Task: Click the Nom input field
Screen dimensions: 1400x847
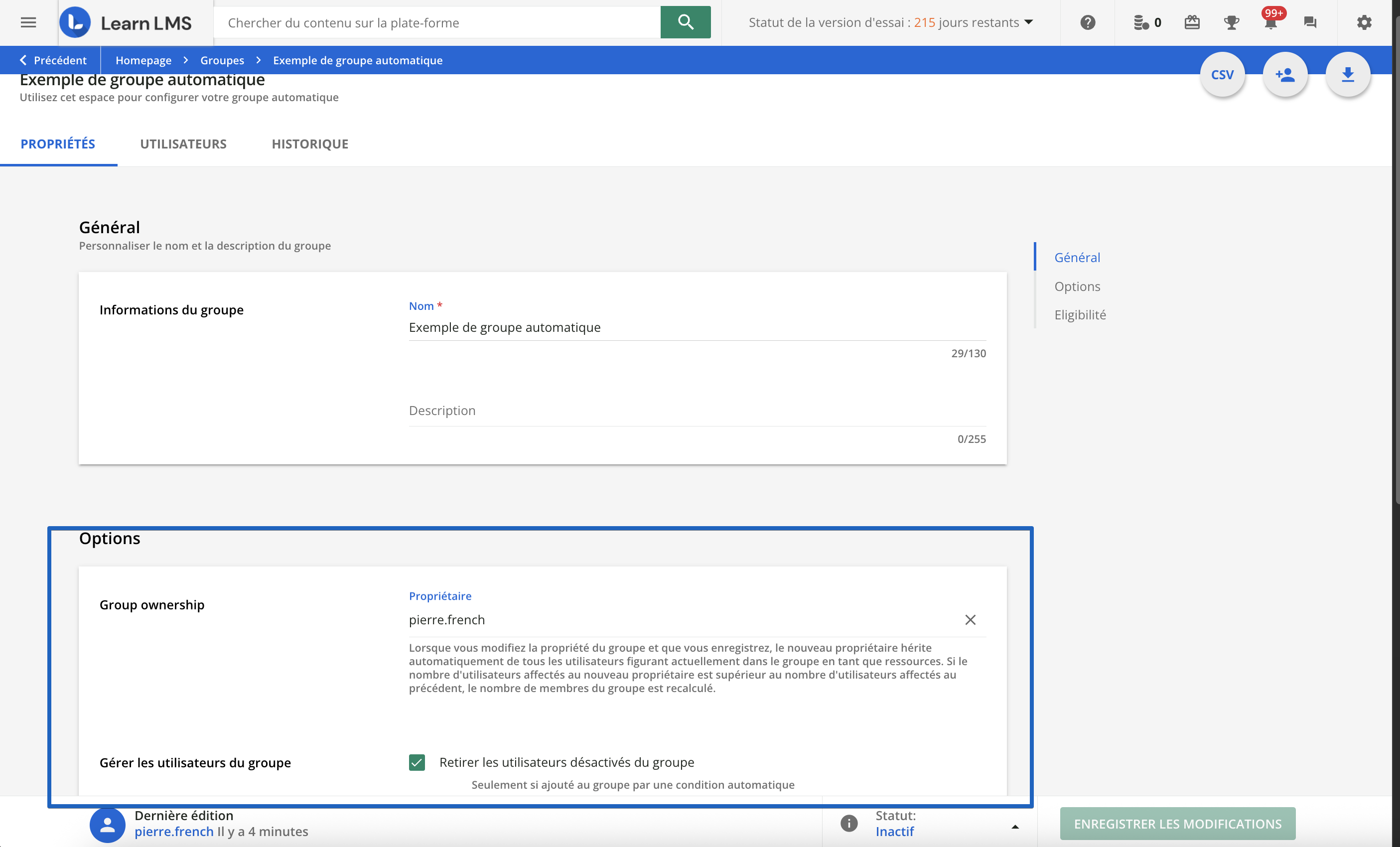Action: (697, 328)
